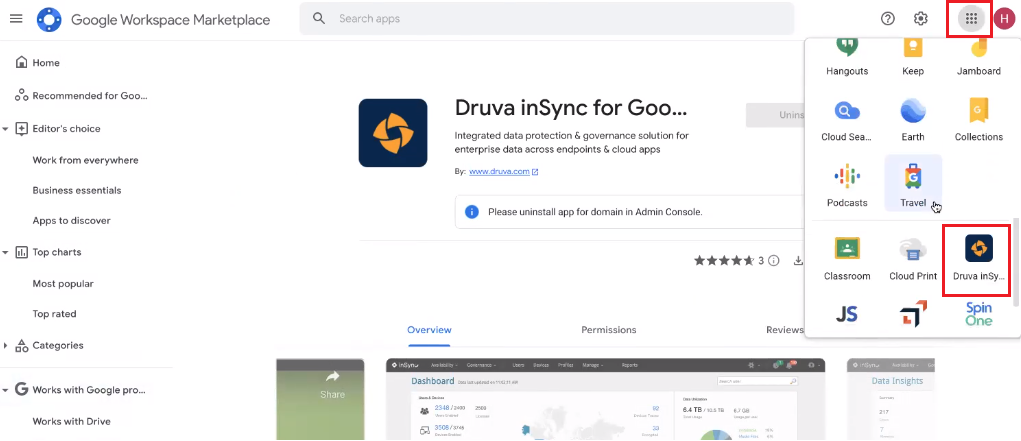The width and height of the screenshot is (1021, 441).
Task: Select Apps to discover
Action: click(x=72, y=221)
